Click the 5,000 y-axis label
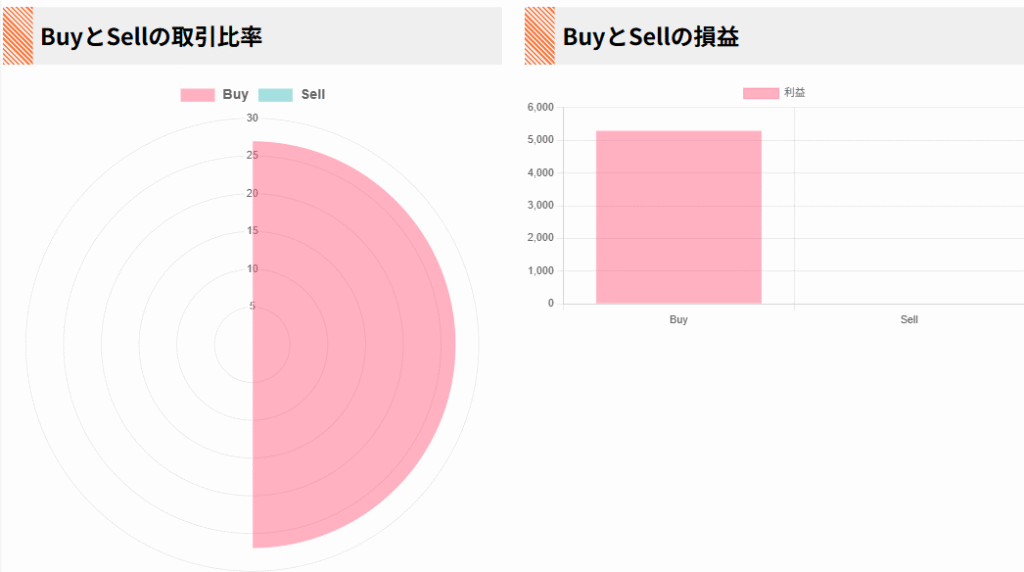Viewport: 1024px width, 572px height. click(541, 140)
